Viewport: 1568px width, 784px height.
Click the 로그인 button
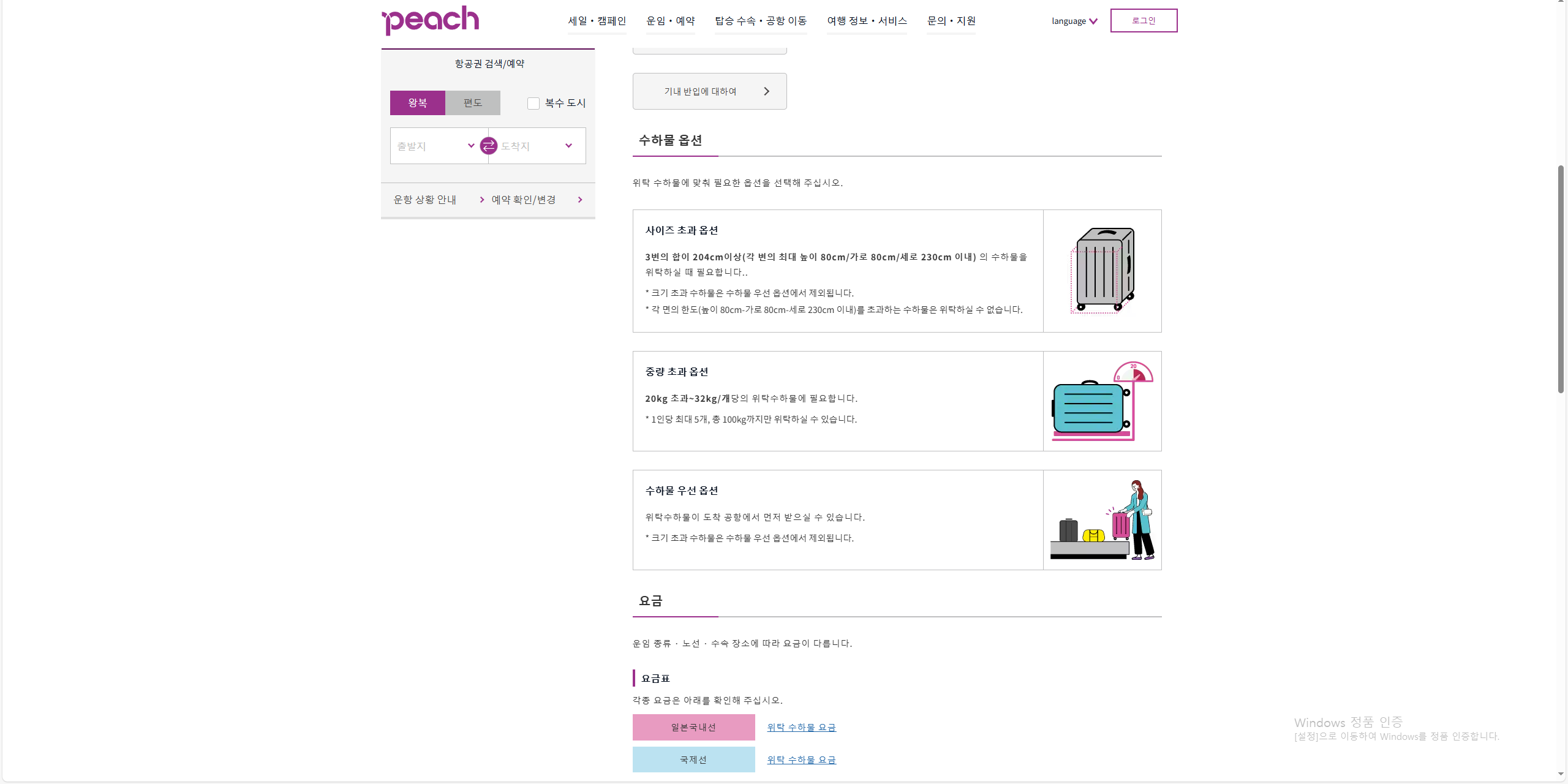1143,20
